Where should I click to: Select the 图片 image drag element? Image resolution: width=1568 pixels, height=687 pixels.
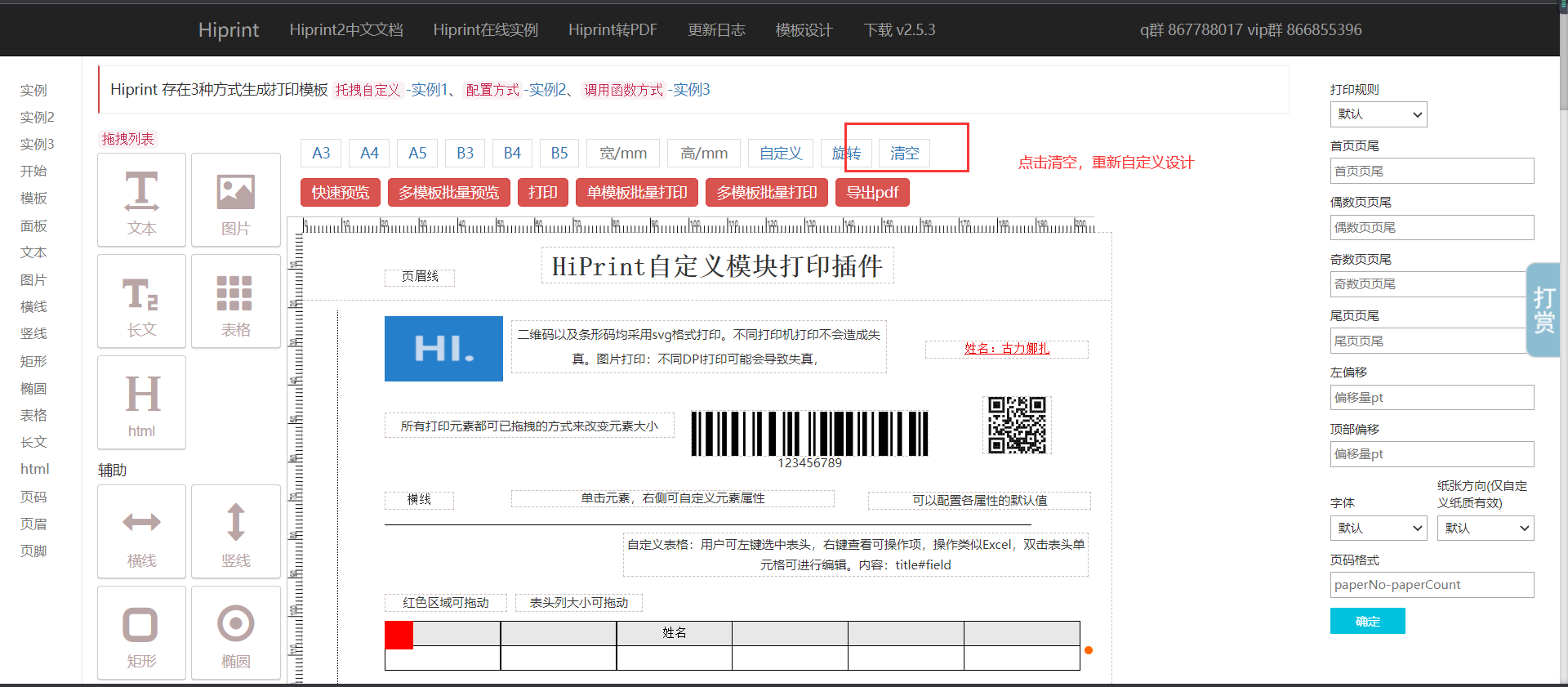tap(236, 200)
